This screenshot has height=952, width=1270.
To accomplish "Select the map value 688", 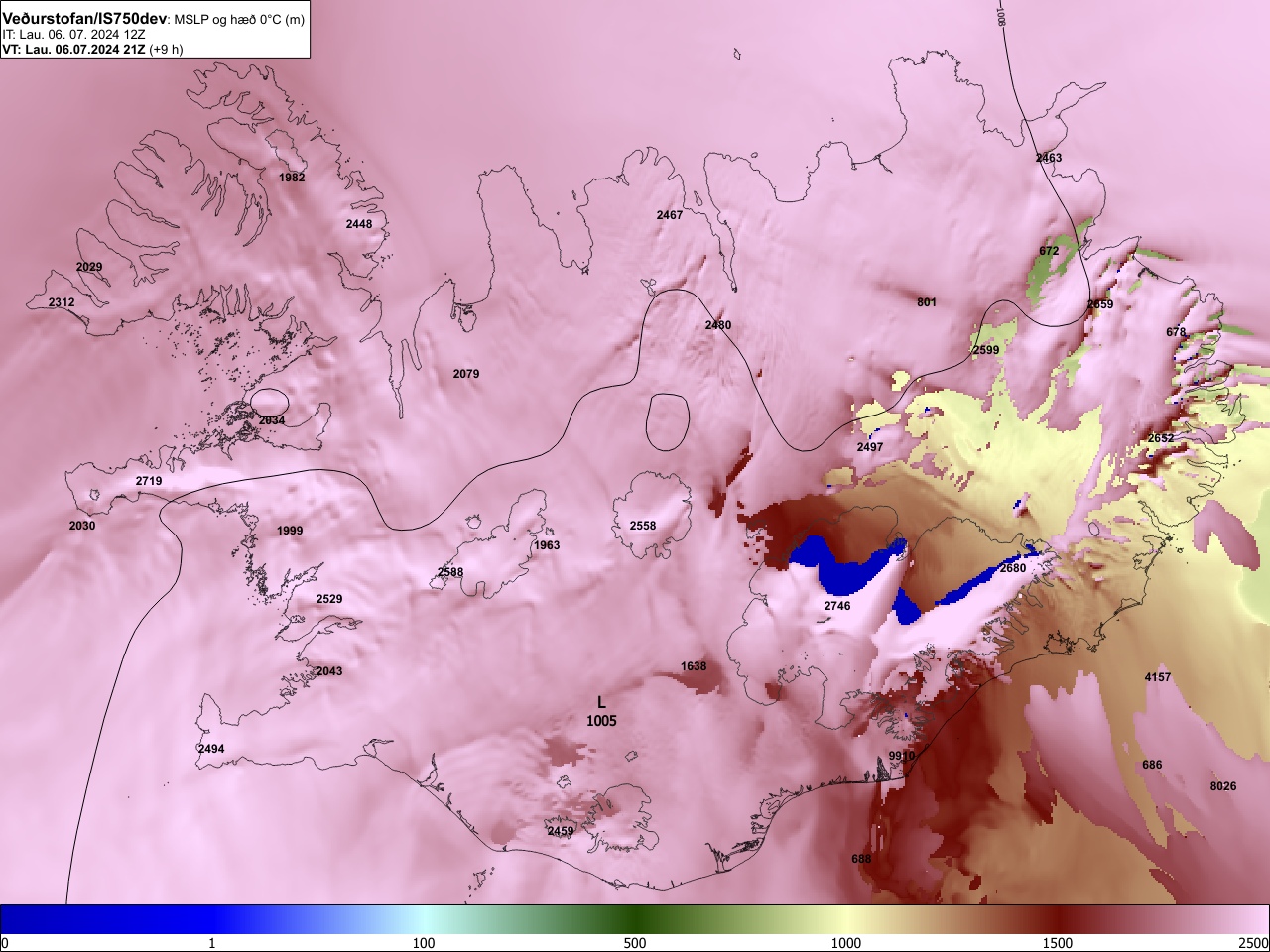I will [861, 859].
